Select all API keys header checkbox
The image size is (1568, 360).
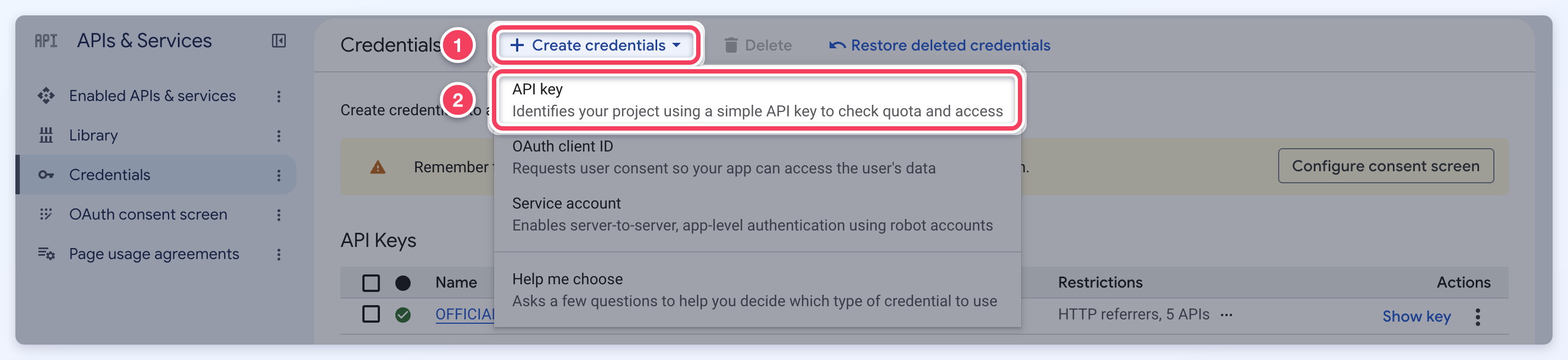click(371, 283)
